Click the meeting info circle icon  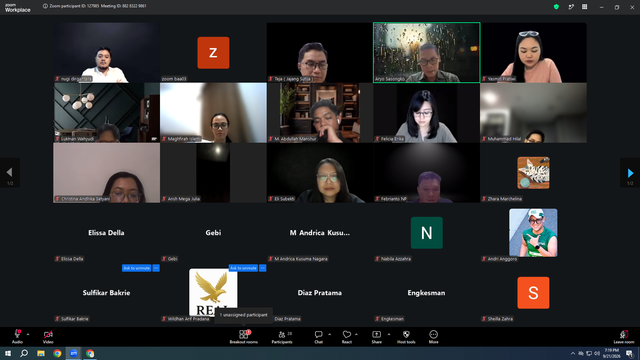[x=45, y=6]
